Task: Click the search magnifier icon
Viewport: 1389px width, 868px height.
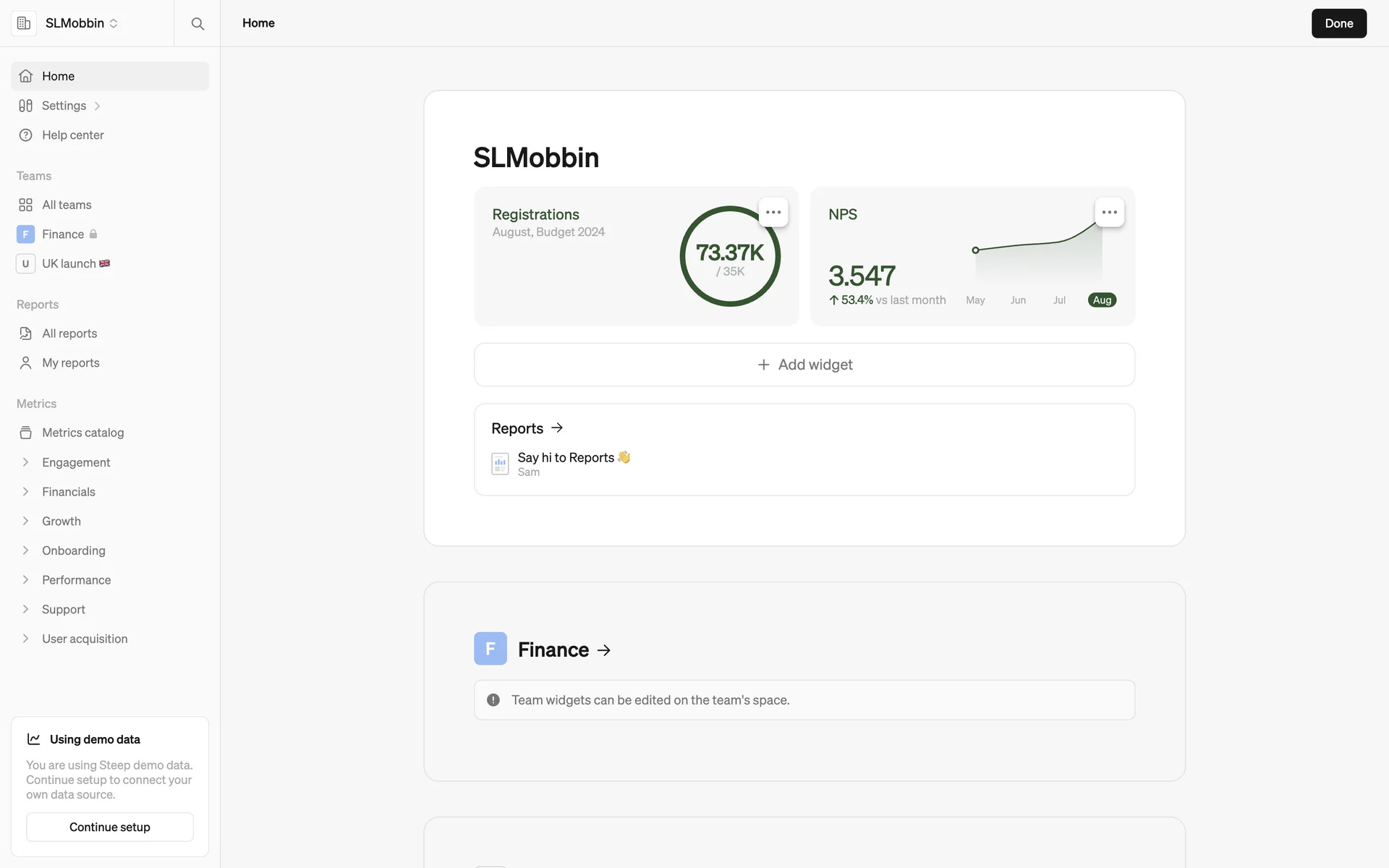Action: [x=197, y=24]
